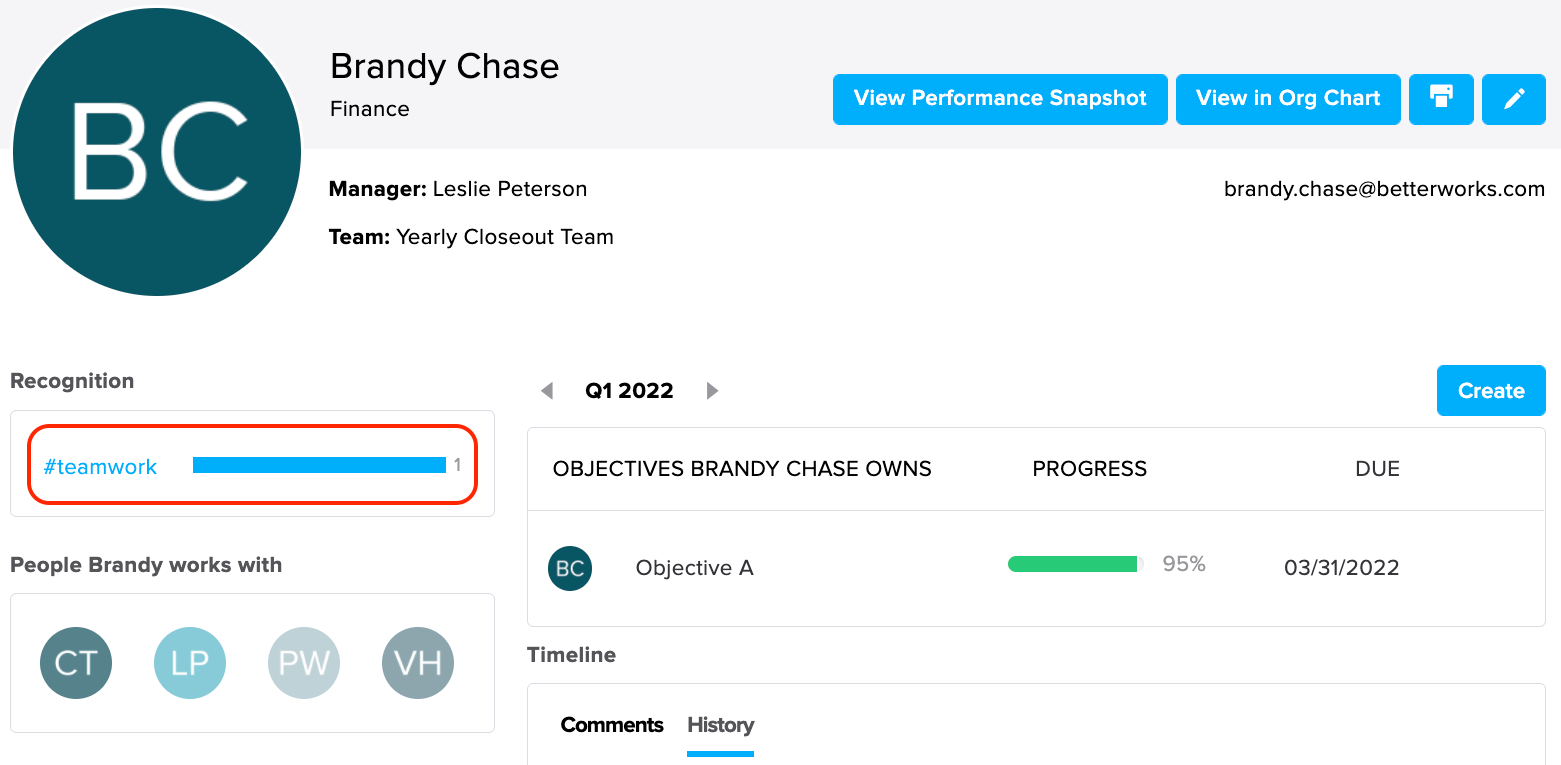
Task: Open CT coworker avatar
Action: [x=76, y=663]
